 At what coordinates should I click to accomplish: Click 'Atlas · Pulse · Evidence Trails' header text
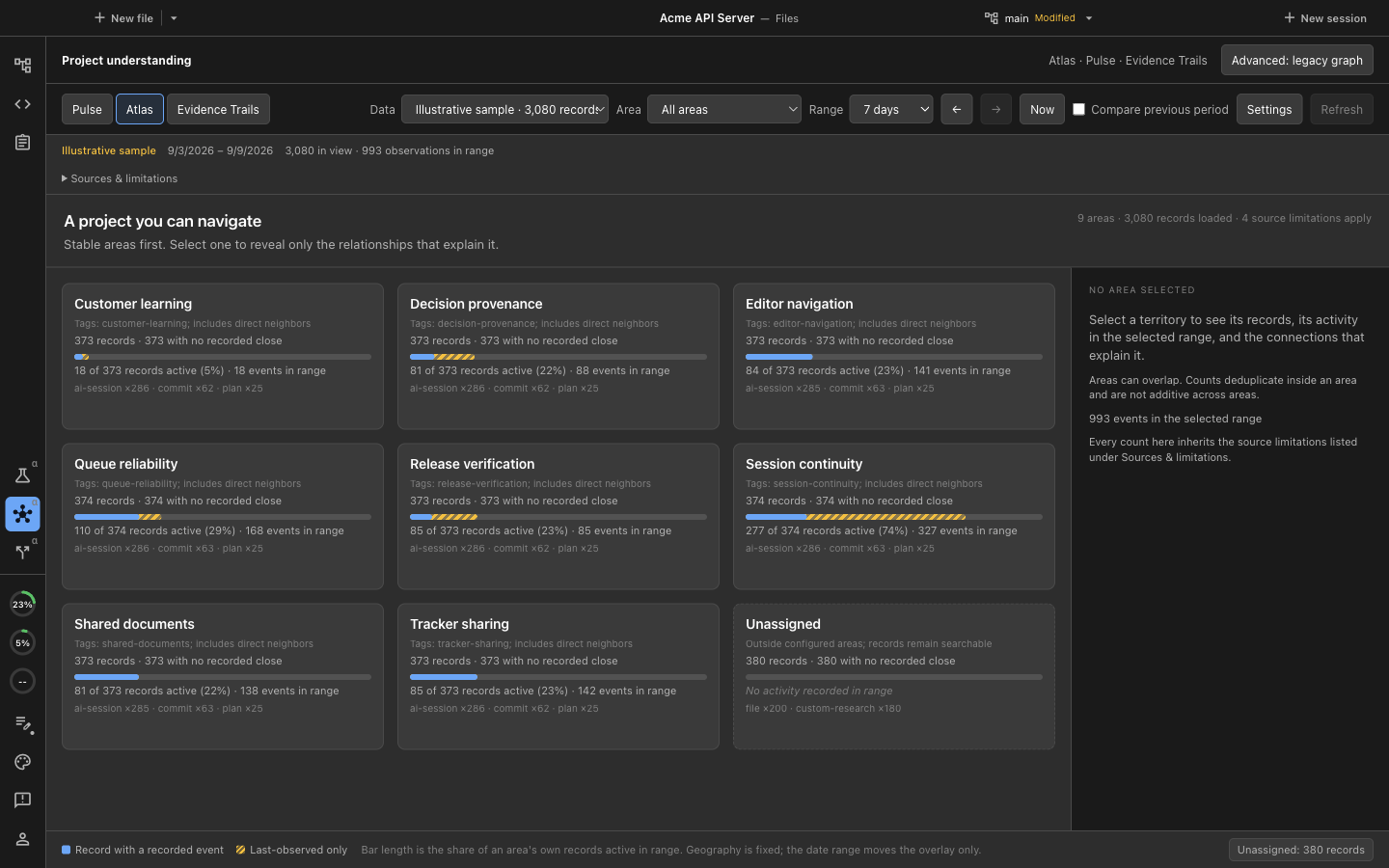[1128, 60]
